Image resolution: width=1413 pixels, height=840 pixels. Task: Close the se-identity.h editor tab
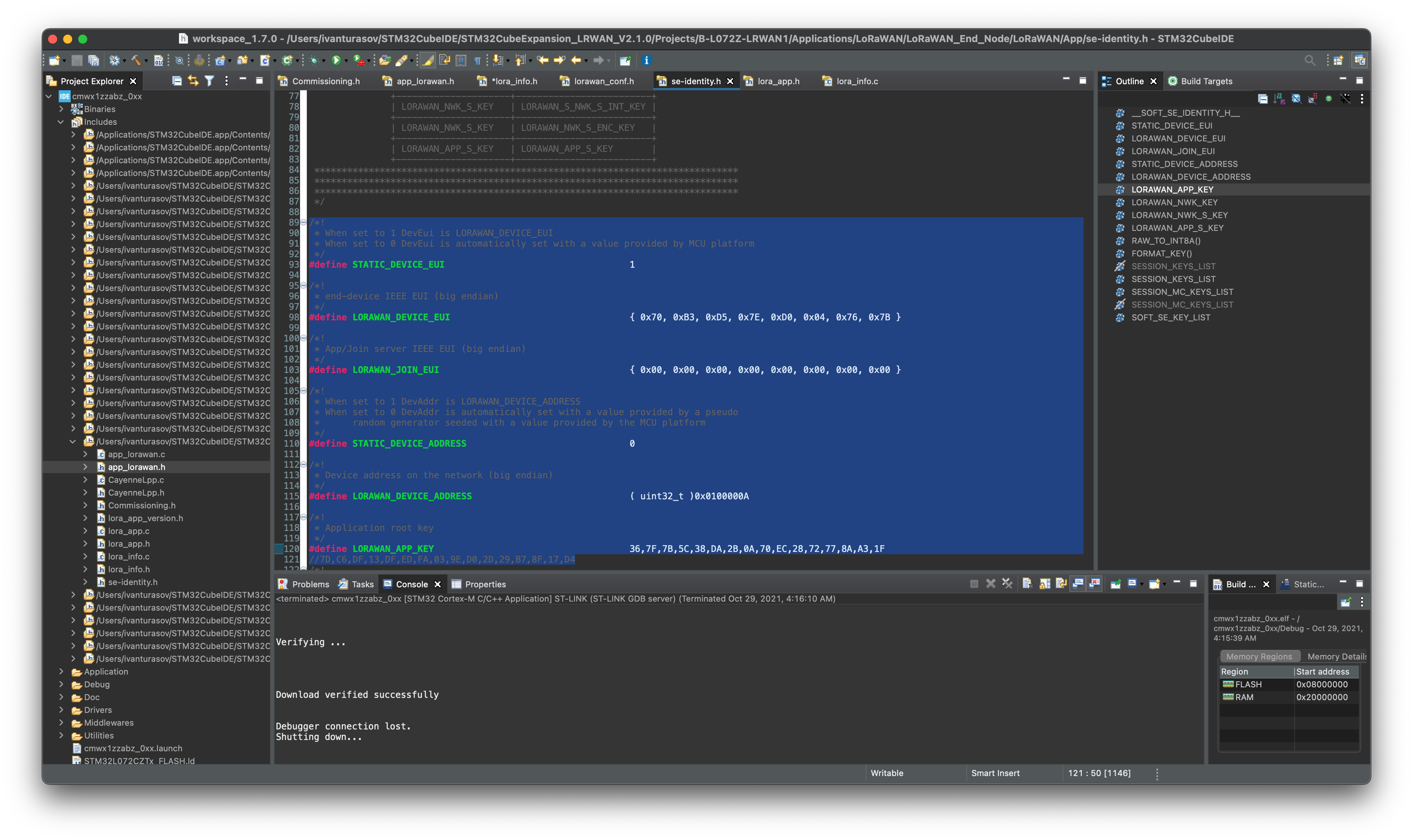click(x=730, y=82)
